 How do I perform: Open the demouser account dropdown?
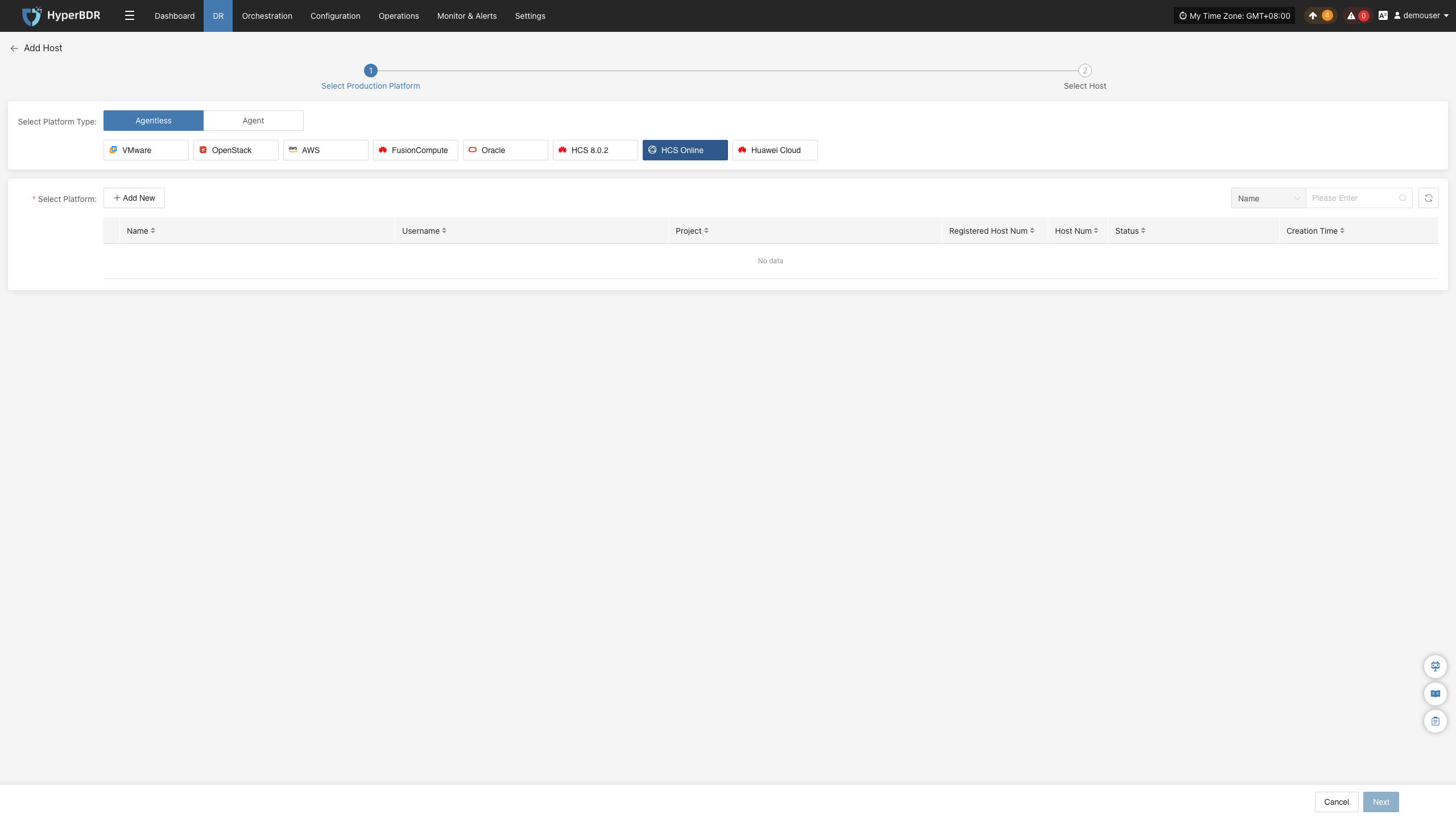pyautogui.click(x=1421, y=16)
